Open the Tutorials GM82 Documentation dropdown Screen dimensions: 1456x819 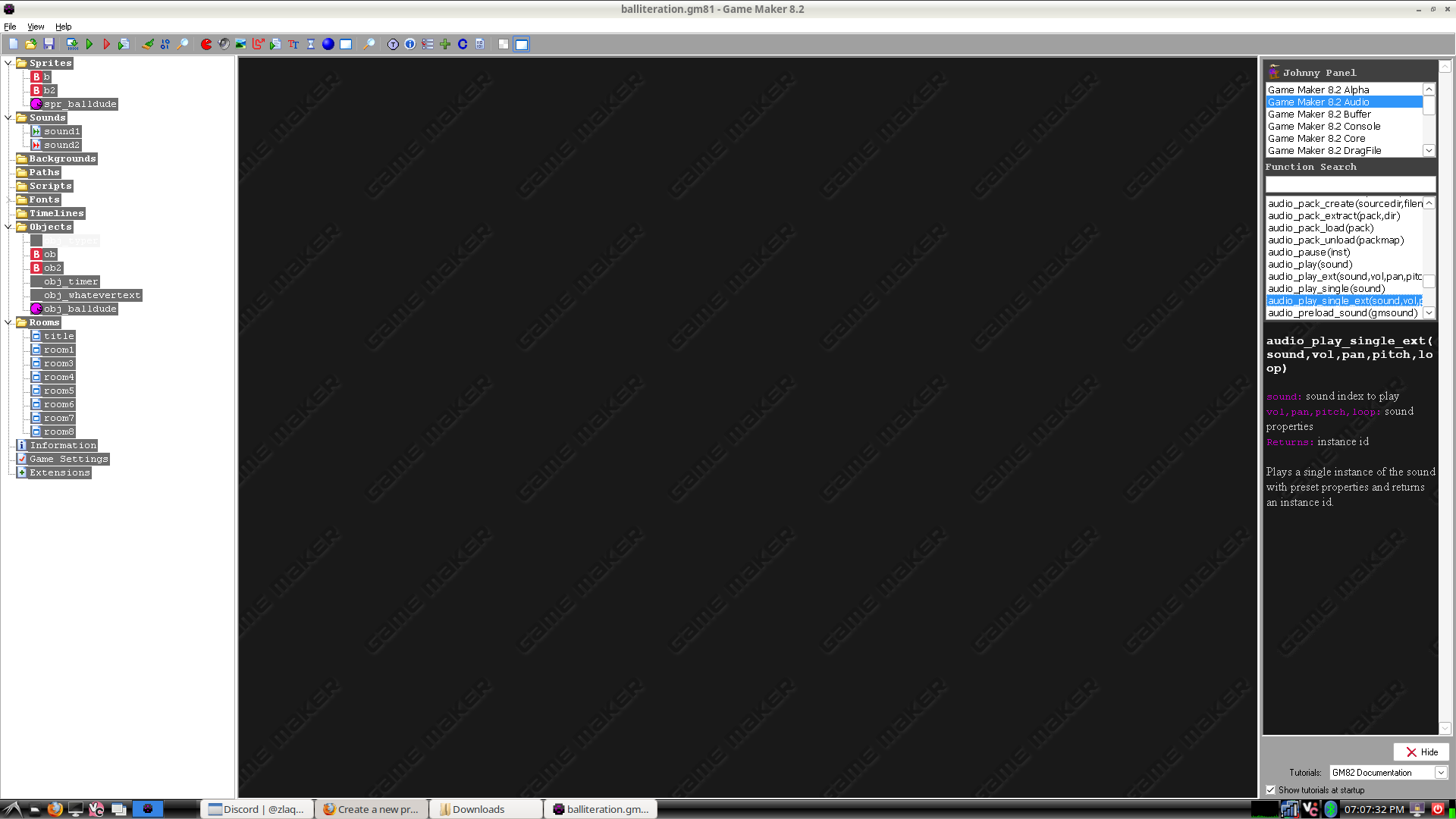tap(1440, 773)
